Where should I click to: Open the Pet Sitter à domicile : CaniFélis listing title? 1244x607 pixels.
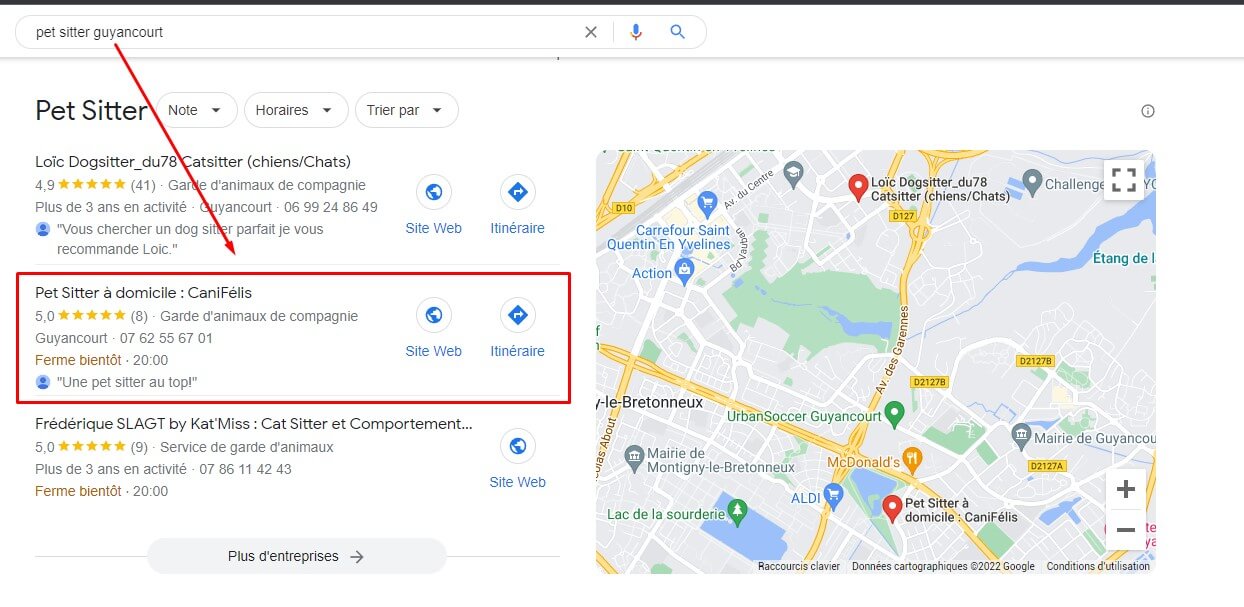[144, 293]
